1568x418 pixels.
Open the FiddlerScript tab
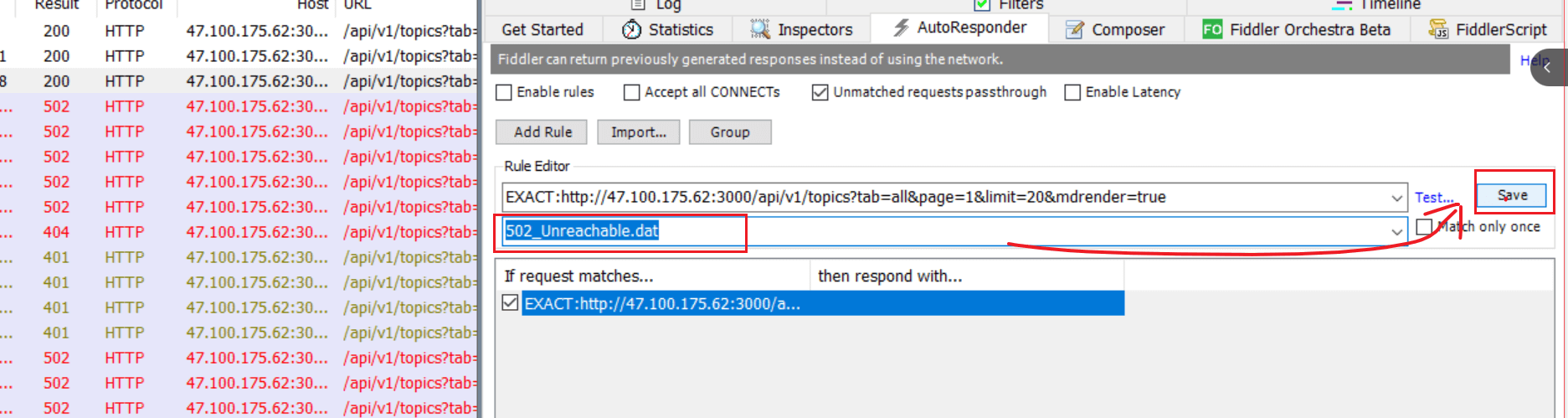tap(1488, 29)
